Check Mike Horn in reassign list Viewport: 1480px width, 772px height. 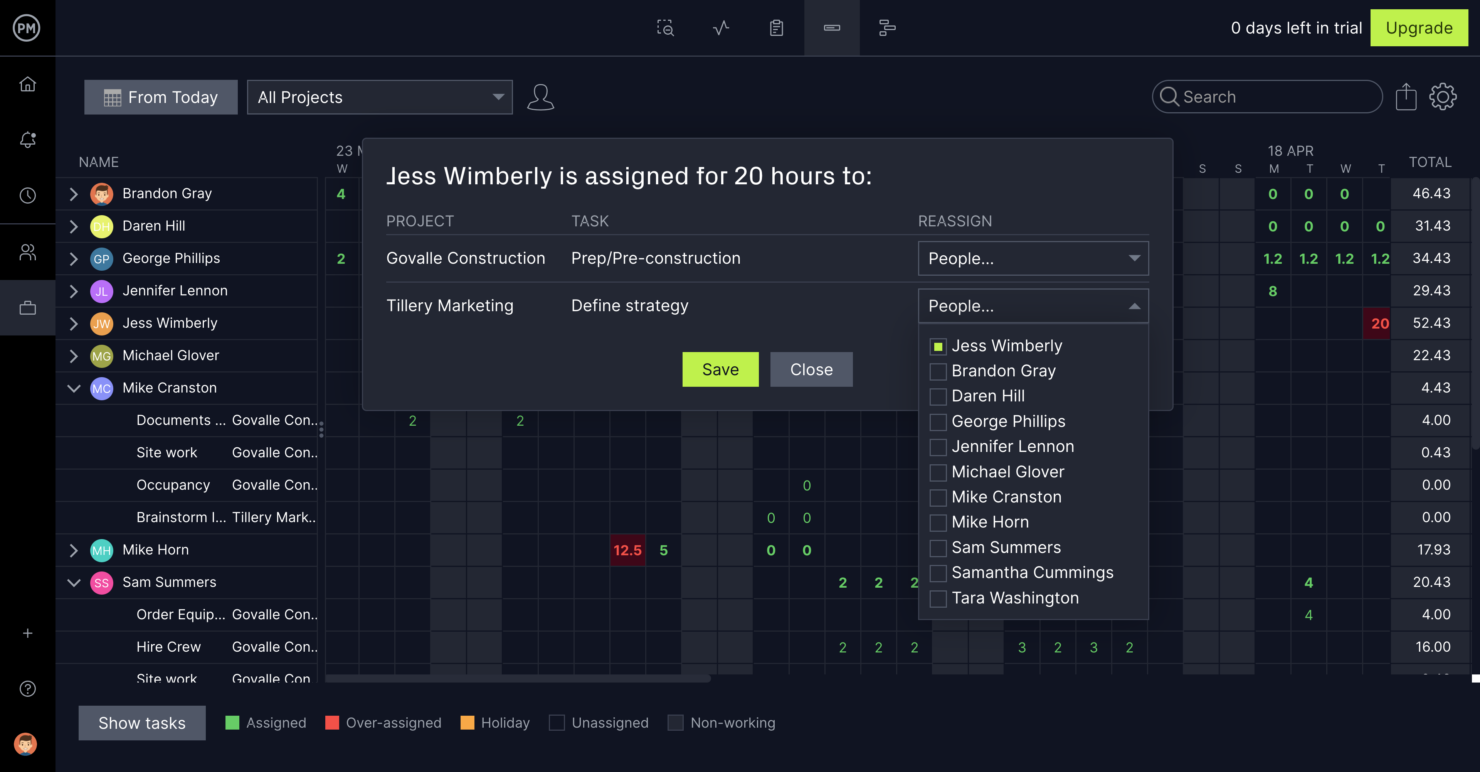(x=938, y=522)
